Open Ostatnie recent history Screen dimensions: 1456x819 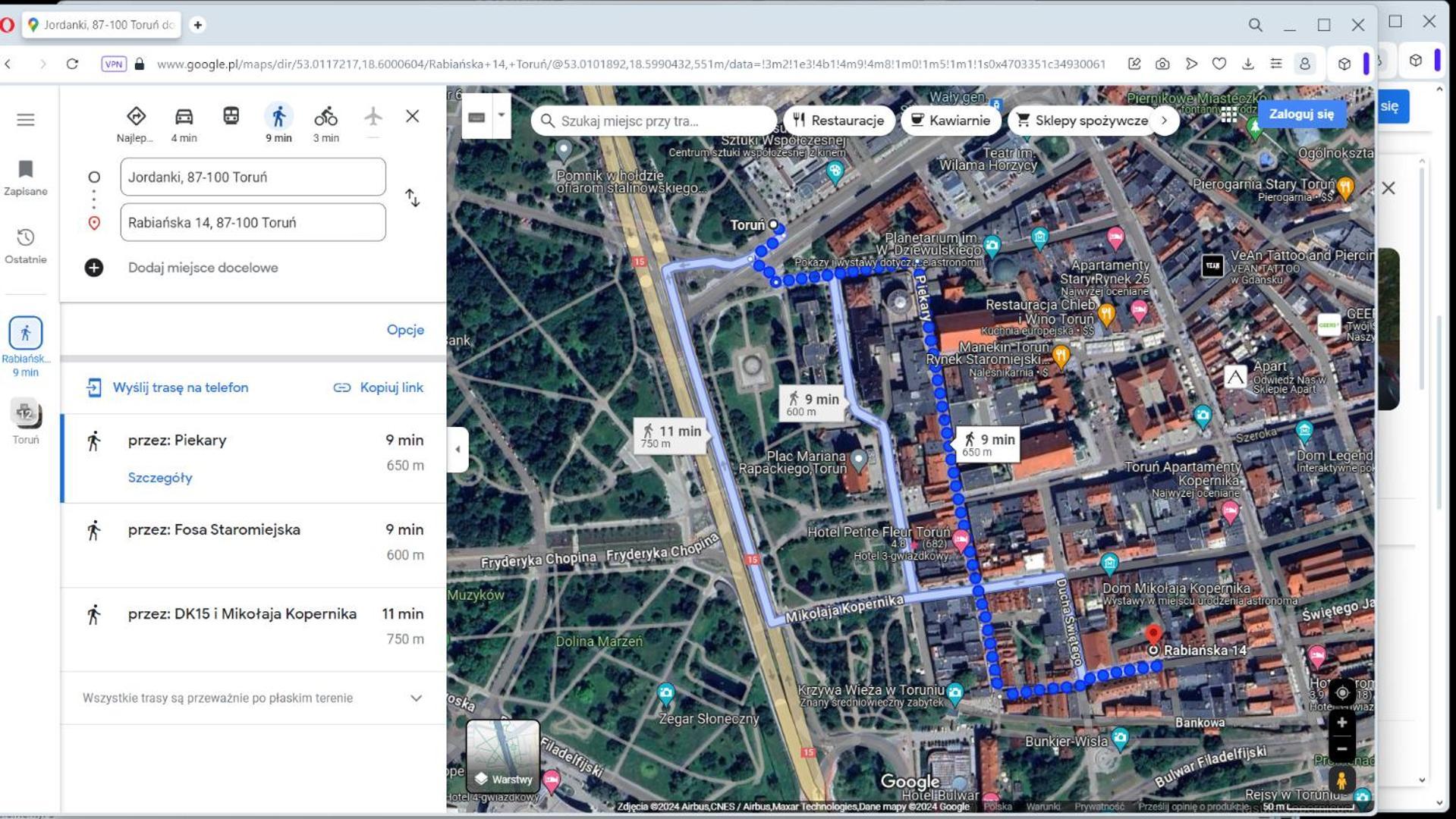[26, 246]
